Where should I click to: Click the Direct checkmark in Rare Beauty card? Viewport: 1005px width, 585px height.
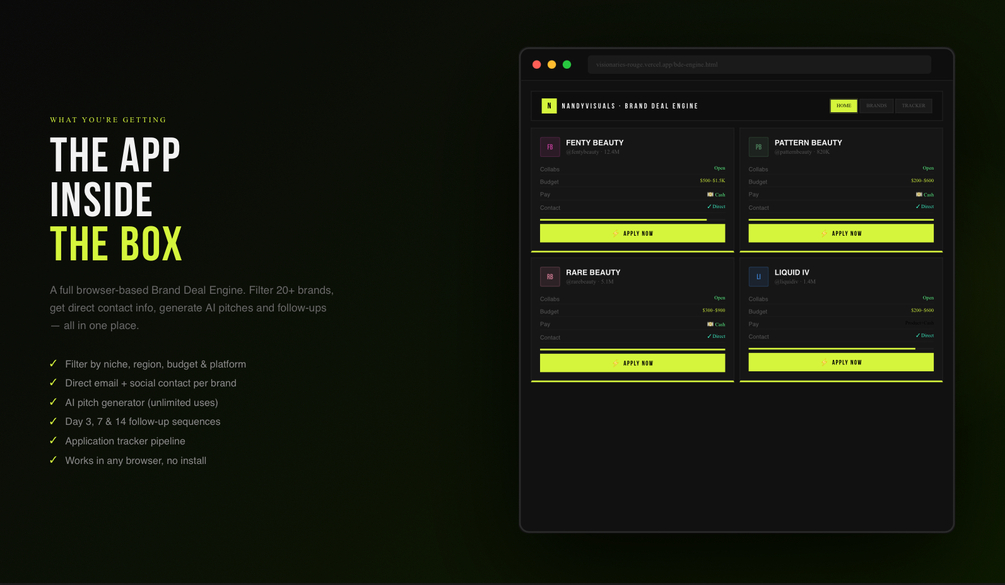709,336
